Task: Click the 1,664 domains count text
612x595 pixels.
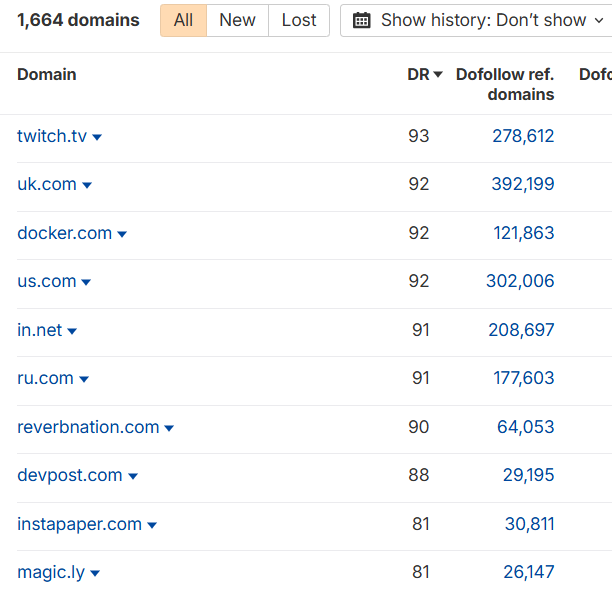Action: coord(78,20)
